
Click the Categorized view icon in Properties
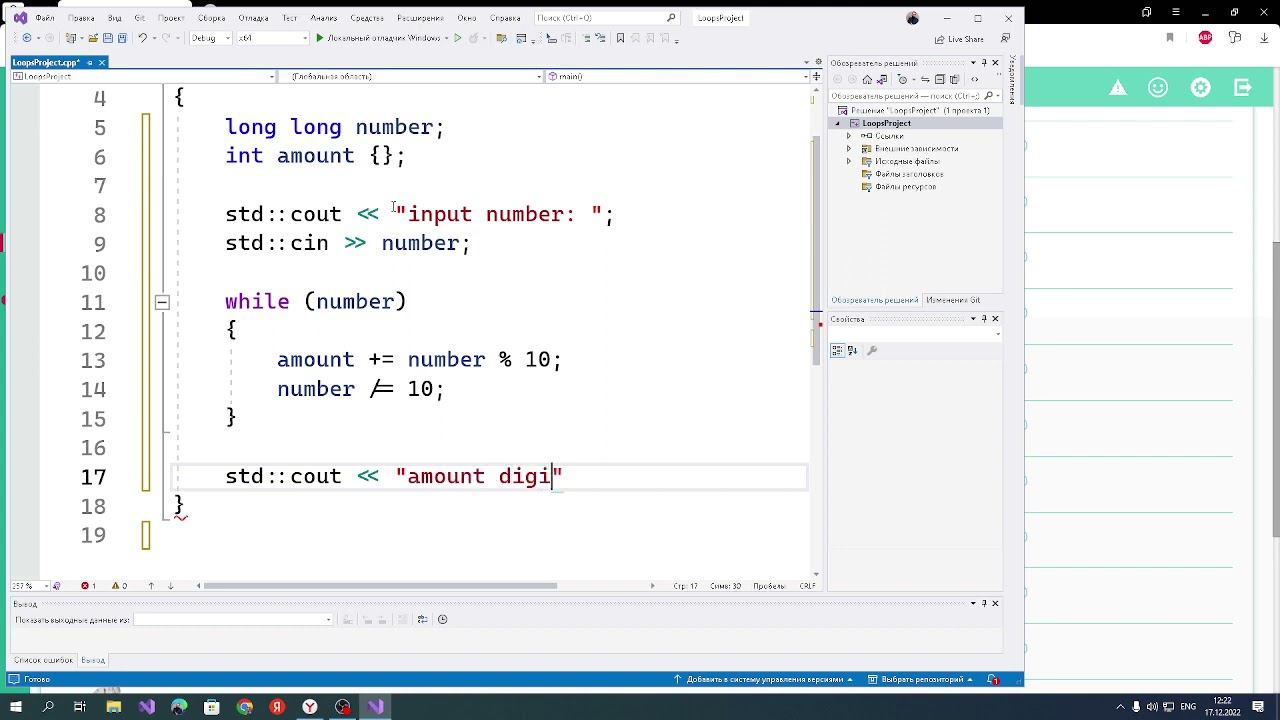point(838,350)
